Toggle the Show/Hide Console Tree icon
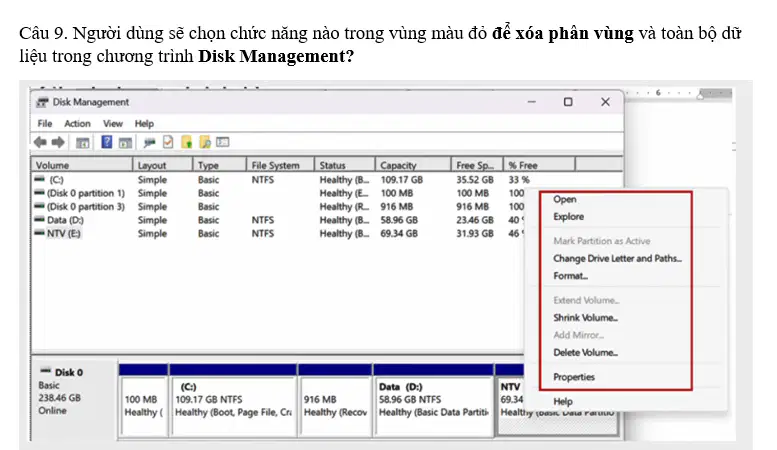This screenshot has height=450, width=777. click(82, 143)
